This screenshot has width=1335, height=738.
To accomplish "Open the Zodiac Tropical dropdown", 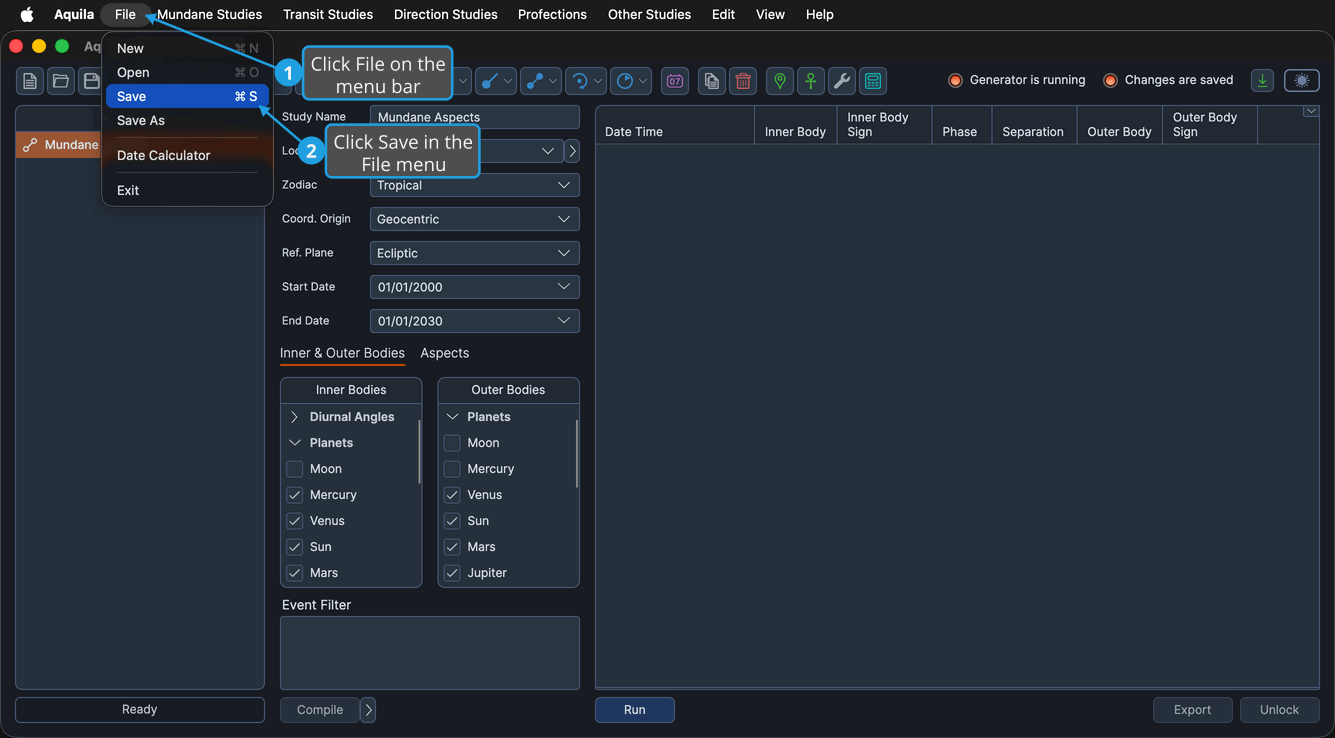I will pos(474,185).
